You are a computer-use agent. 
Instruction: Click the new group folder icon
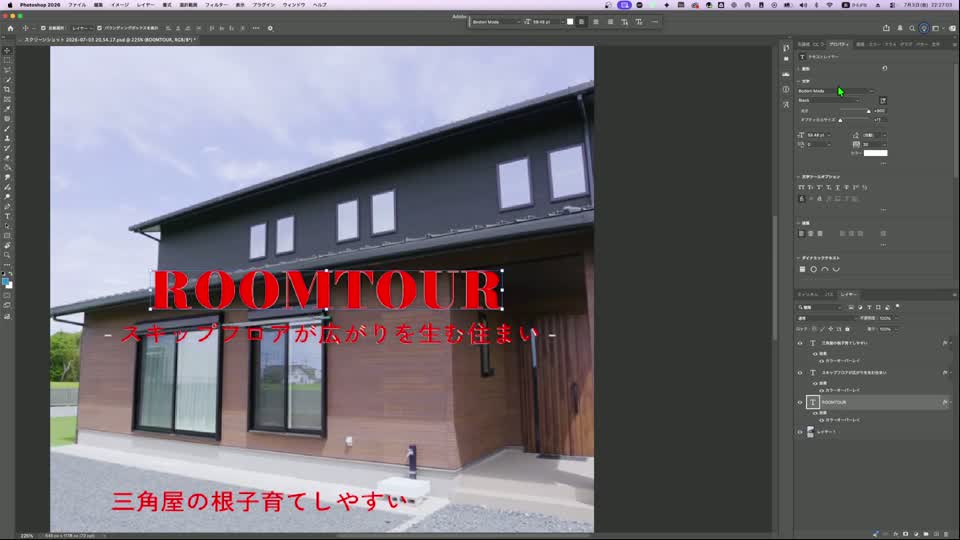926,534
